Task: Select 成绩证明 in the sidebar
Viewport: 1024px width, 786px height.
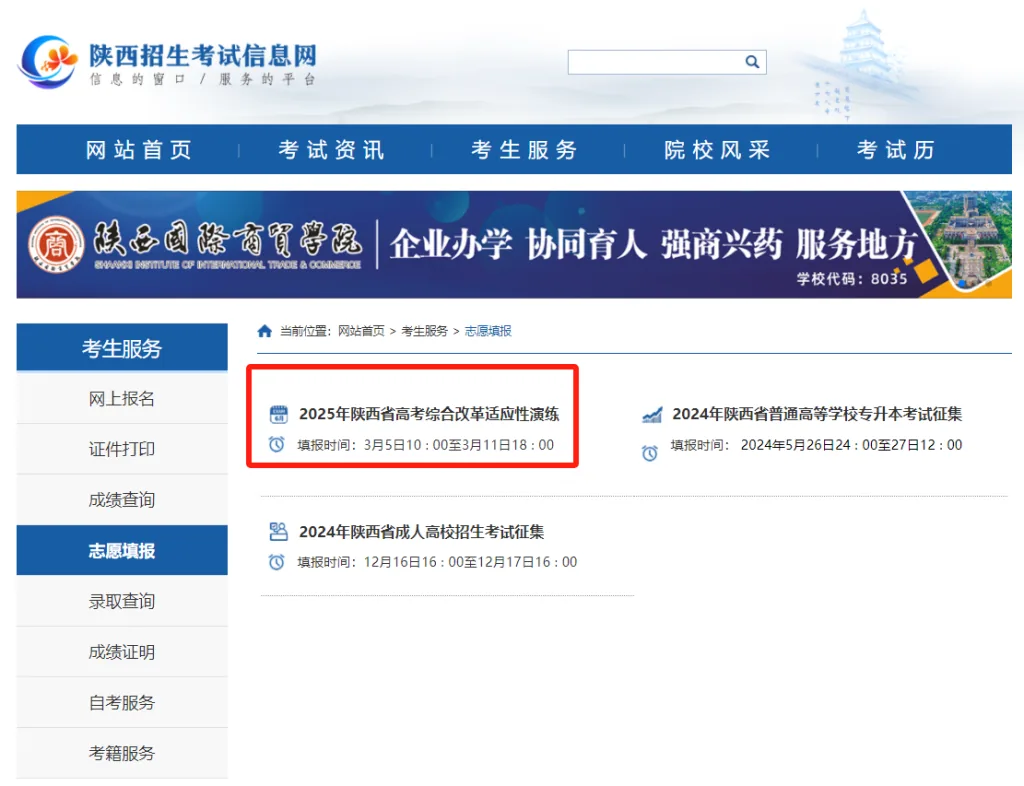Action: coord(122,652)
